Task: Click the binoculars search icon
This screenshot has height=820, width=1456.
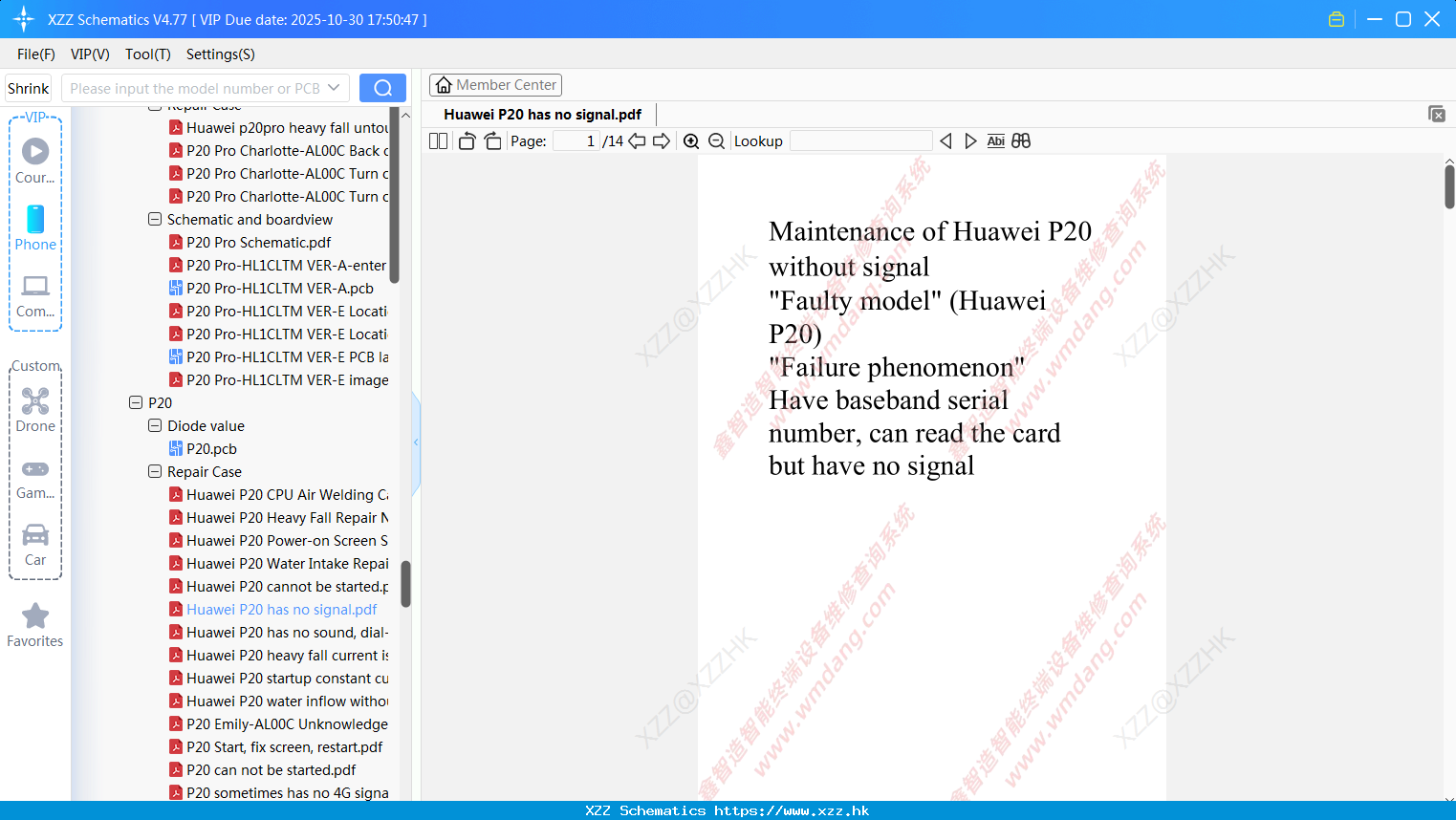Action: (1021, 141)
